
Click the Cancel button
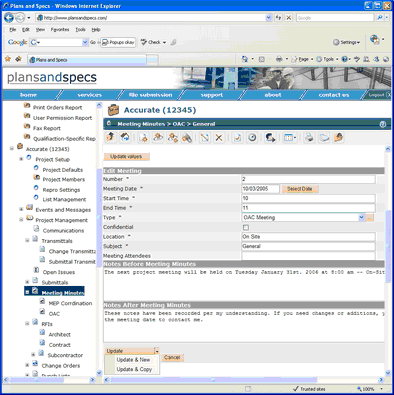coord(172,357)
